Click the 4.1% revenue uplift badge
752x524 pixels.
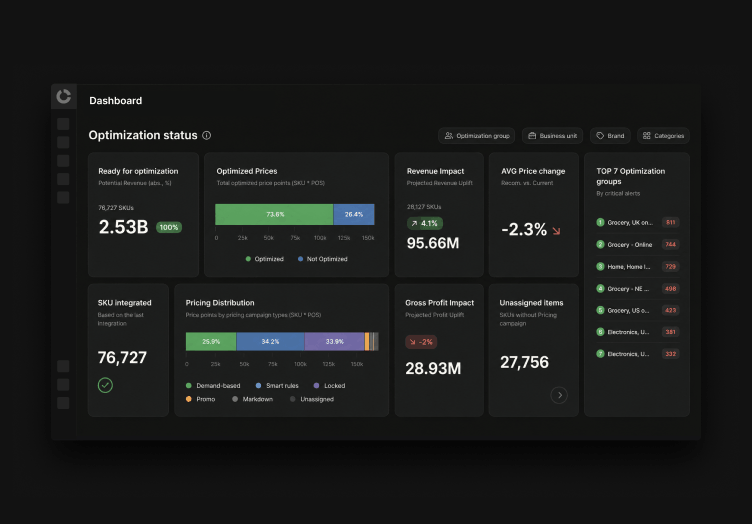click(x=425, y=223)
